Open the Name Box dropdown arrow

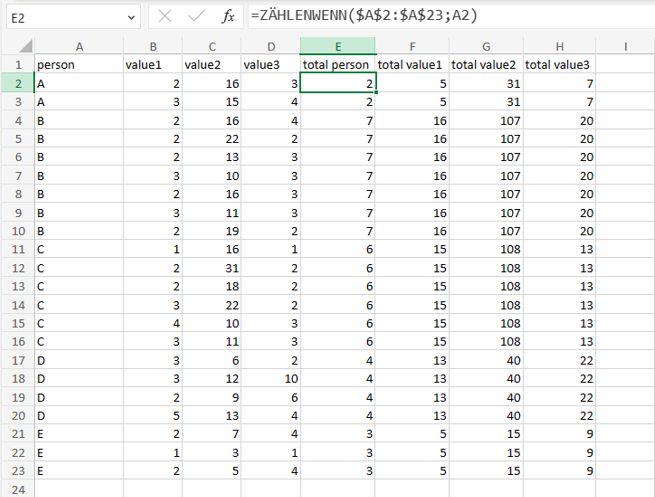[131, 18]
